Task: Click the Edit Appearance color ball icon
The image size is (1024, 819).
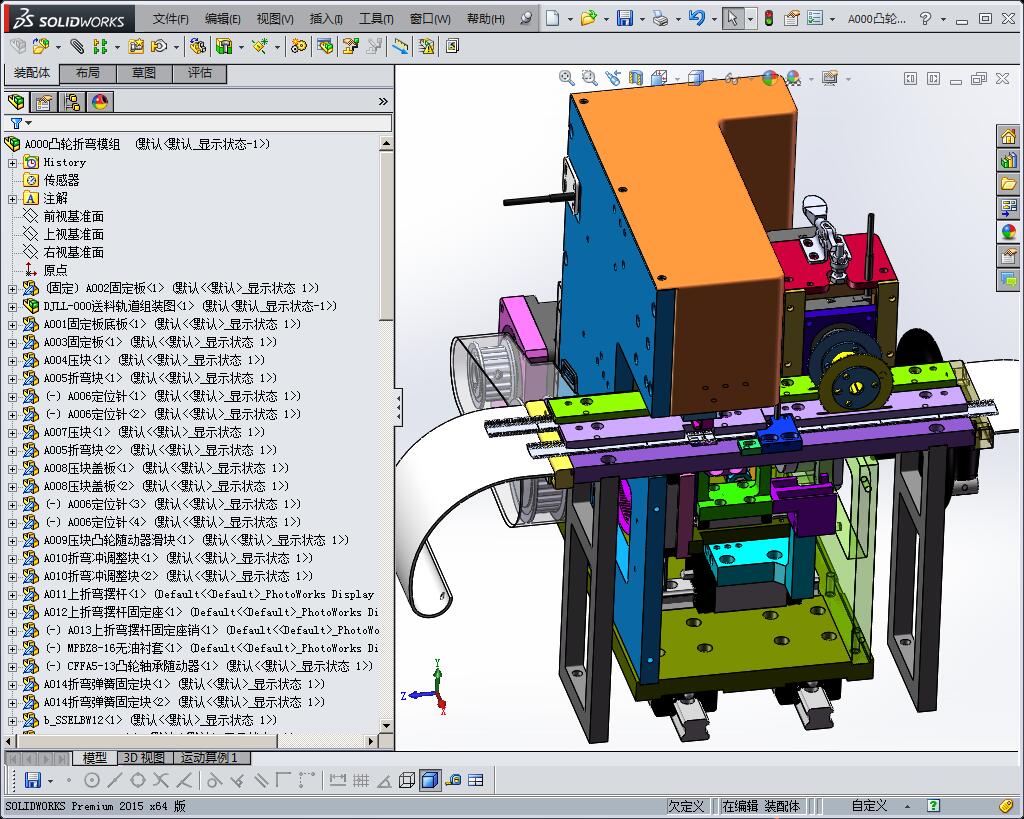Action: click(770, 78)
